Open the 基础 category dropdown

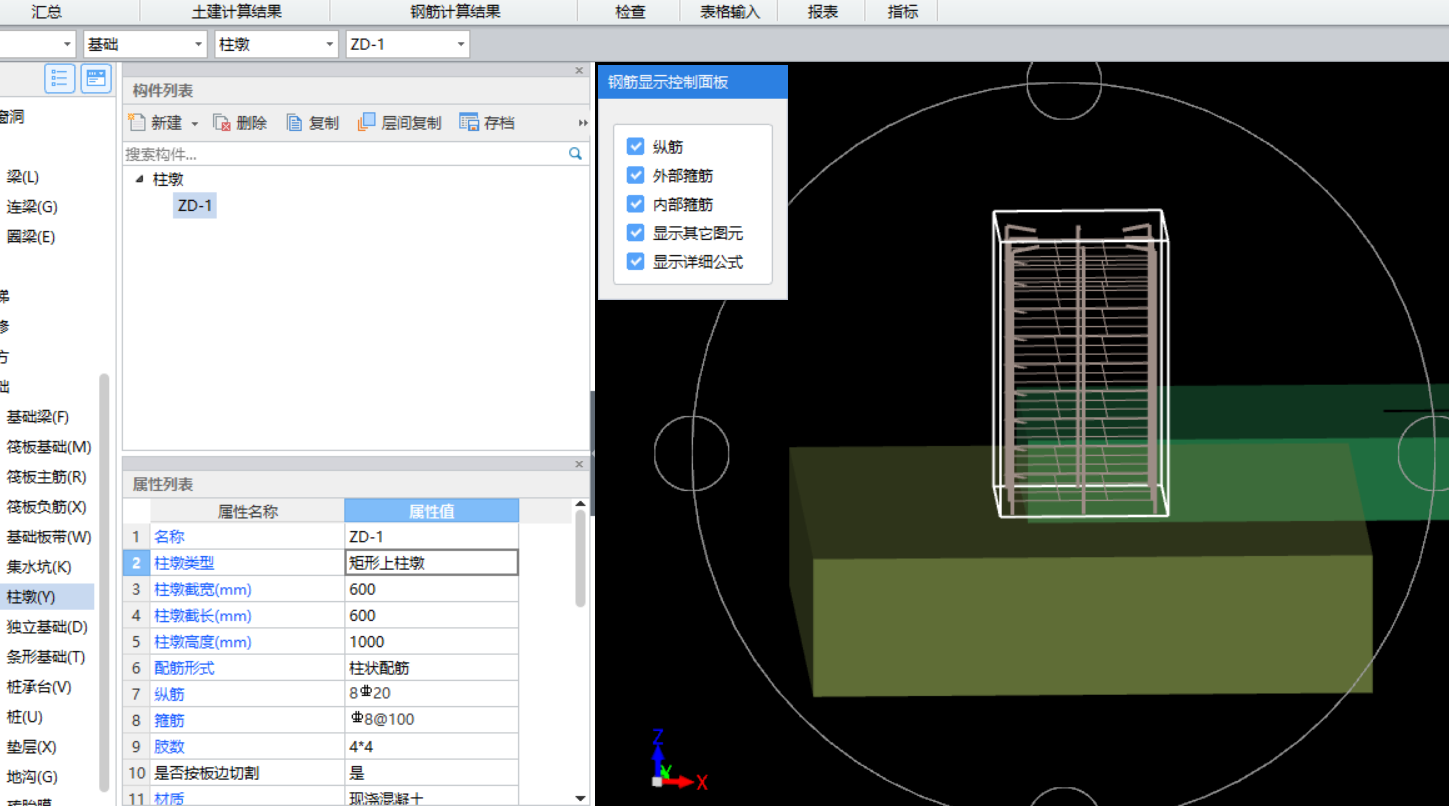145,44
